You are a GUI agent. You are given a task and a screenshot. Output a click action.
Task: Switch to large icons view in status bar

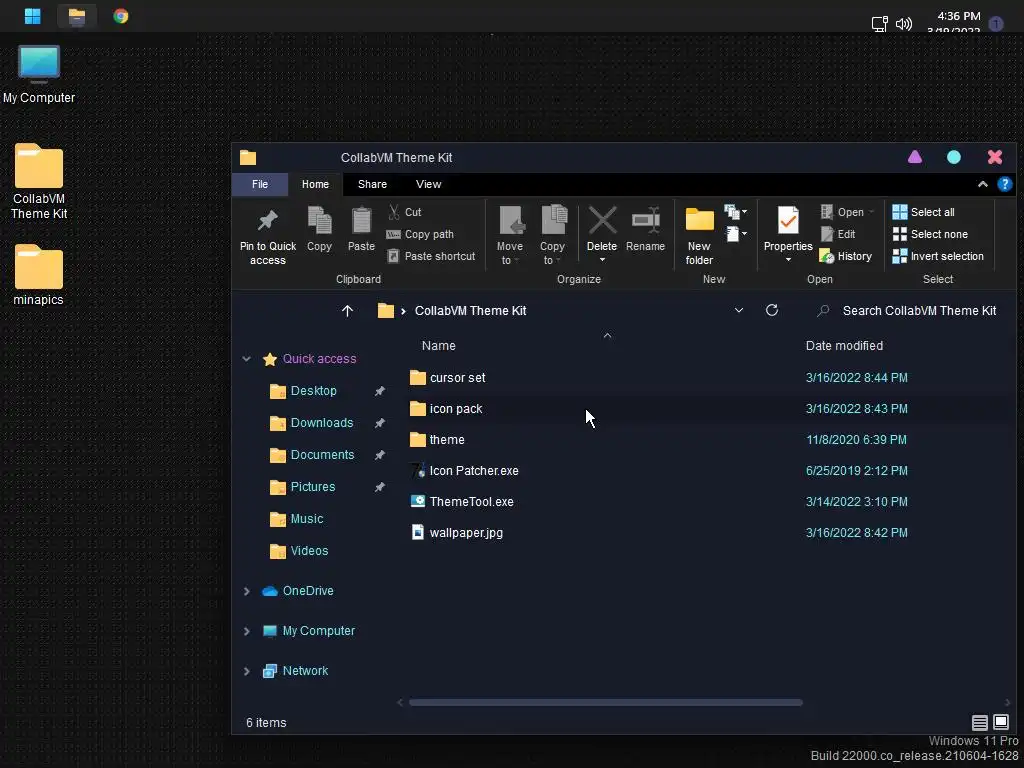point(1001,722)
